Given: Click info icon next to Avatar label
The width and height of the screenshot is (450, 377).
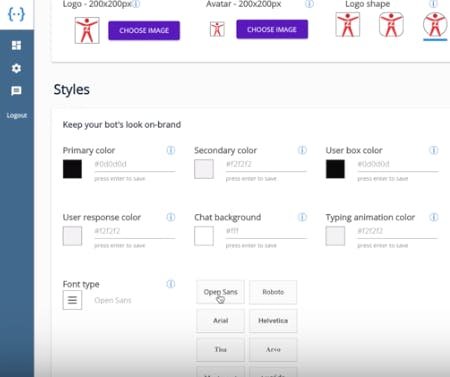Looking at the screenshot, I should click(x=309, y=4).
